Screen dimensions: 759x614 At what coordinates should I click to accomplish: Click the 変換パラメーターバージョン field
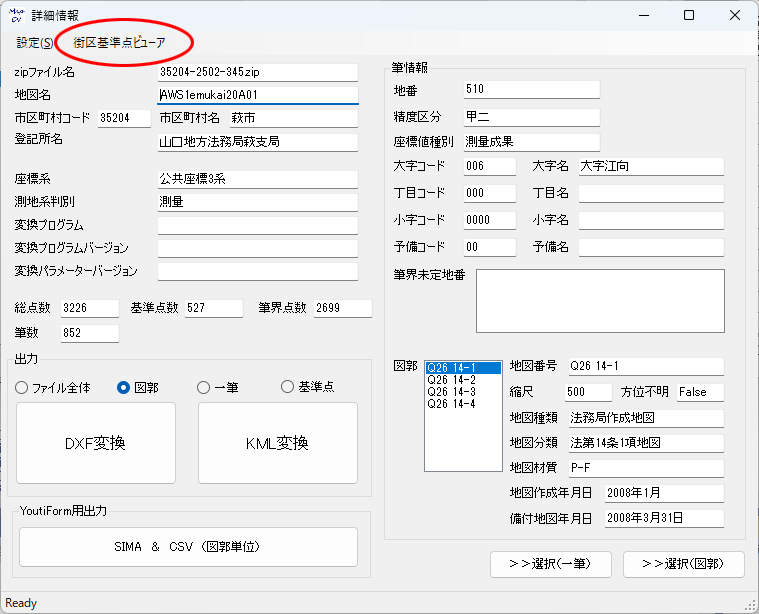[258, 271]
